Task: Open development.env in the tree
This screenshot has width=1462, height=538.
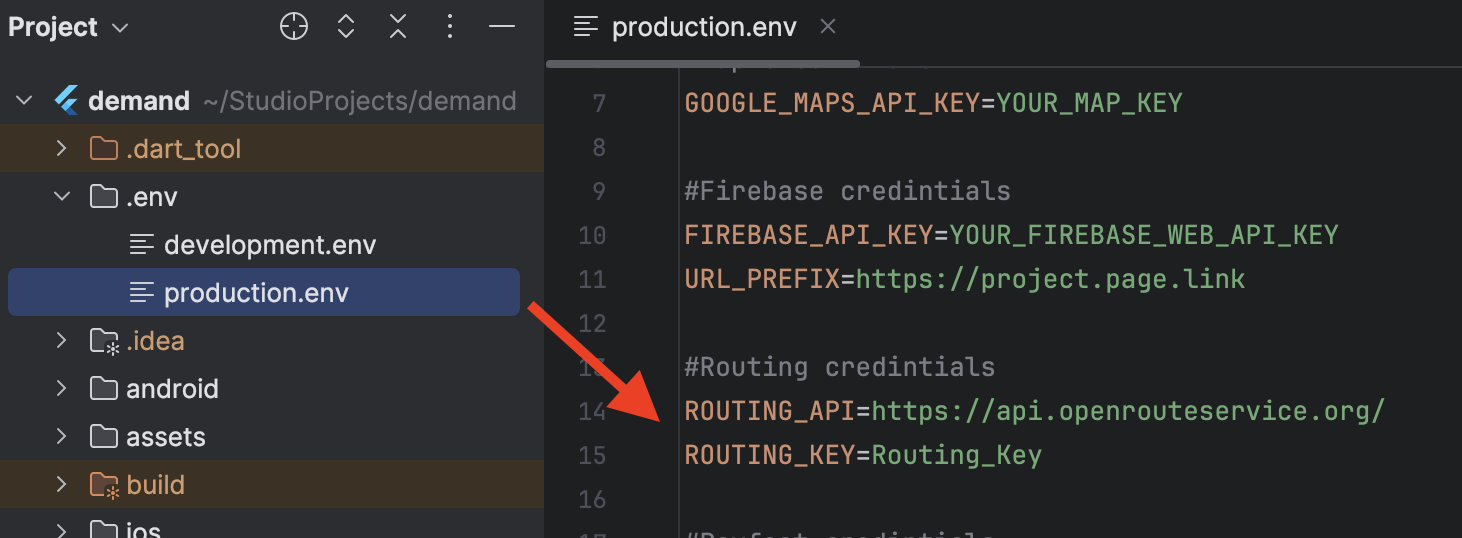Action: tap(270, 245)
